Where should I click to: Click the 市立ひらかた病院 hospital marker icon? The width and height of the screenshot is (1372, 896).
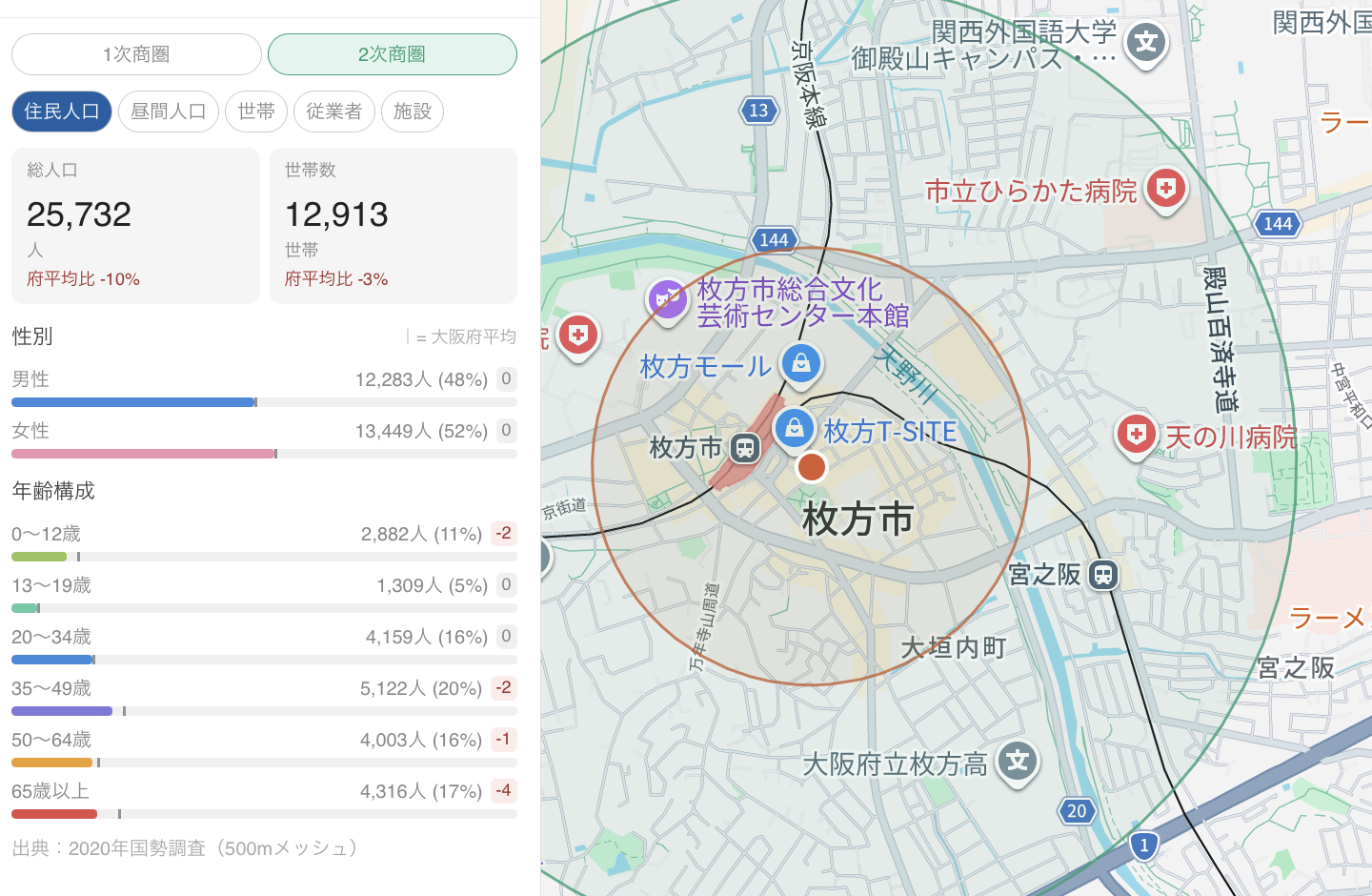click(1166, 190)
